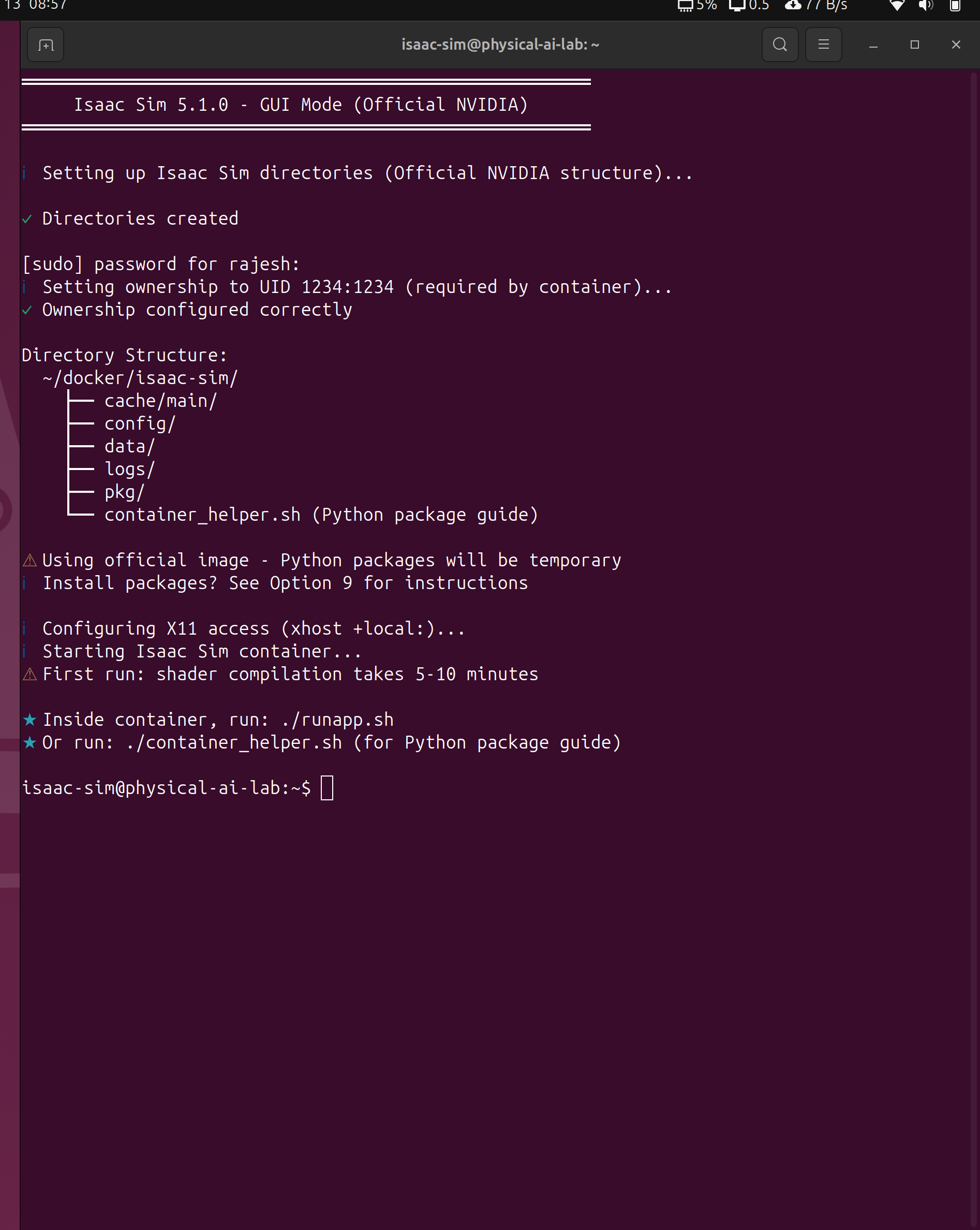This screenshot has width=980, height=1230.
Task: Minimize the terminal window
Action: [x=873, y=45]
